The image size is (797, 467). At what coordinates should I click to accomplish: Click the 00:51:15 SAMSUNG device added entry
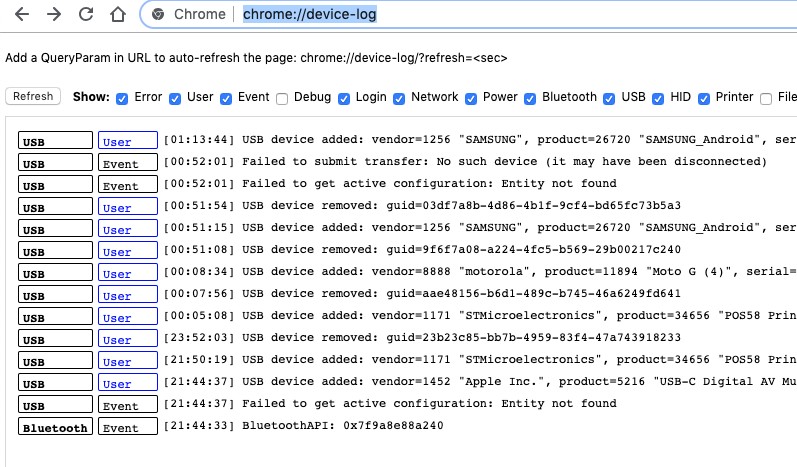(x=519, y=228)
